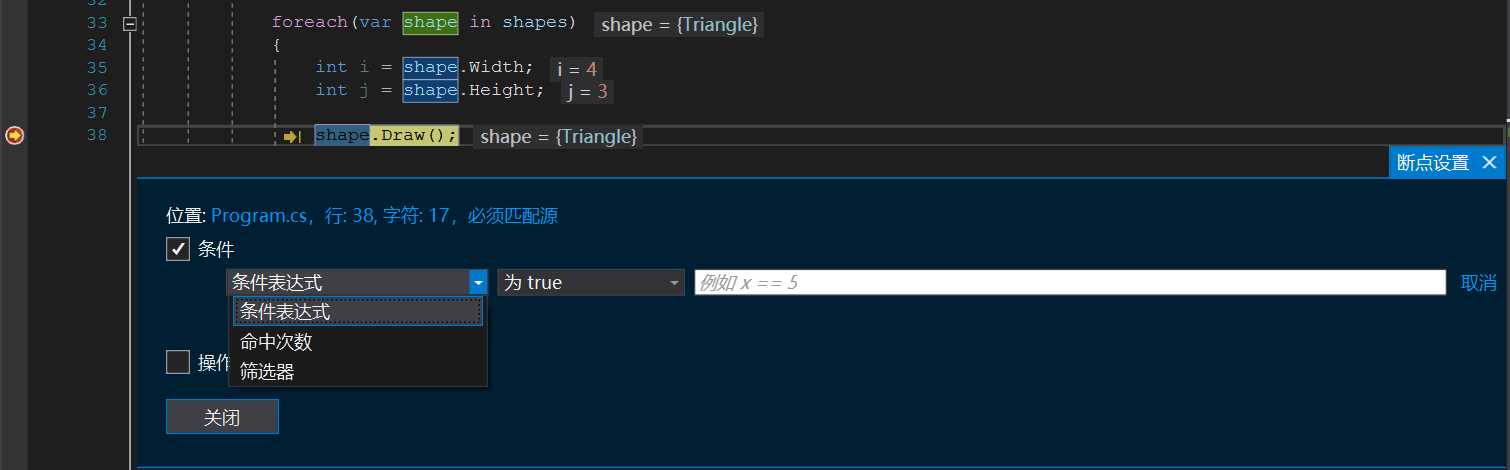Click the 关闭 button
This screenshot has height=470, width=1510.
click(x=222, y=417)
